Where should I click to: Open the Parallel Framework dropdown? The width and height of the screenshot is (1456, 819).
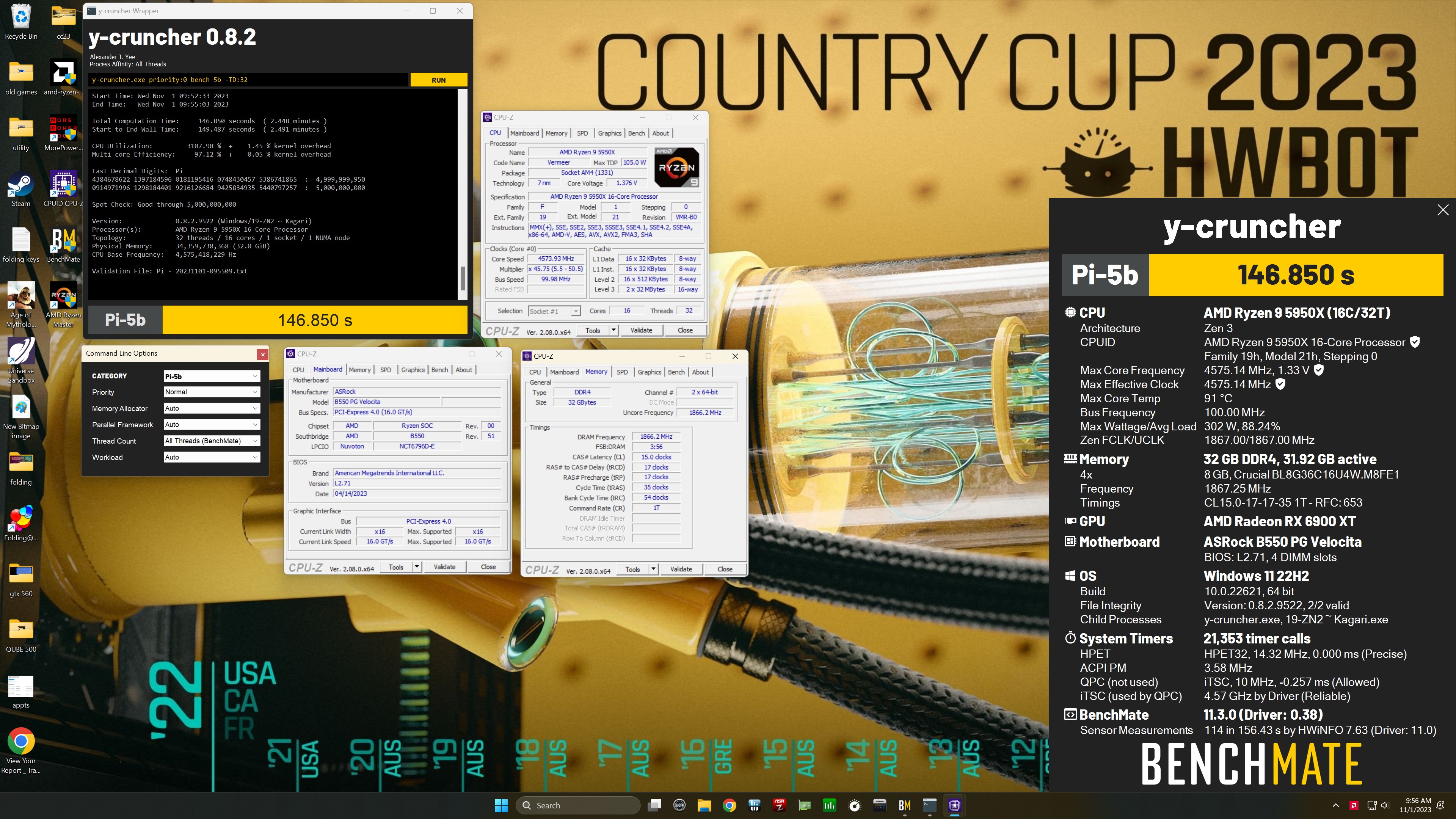(x=212, y=425)
